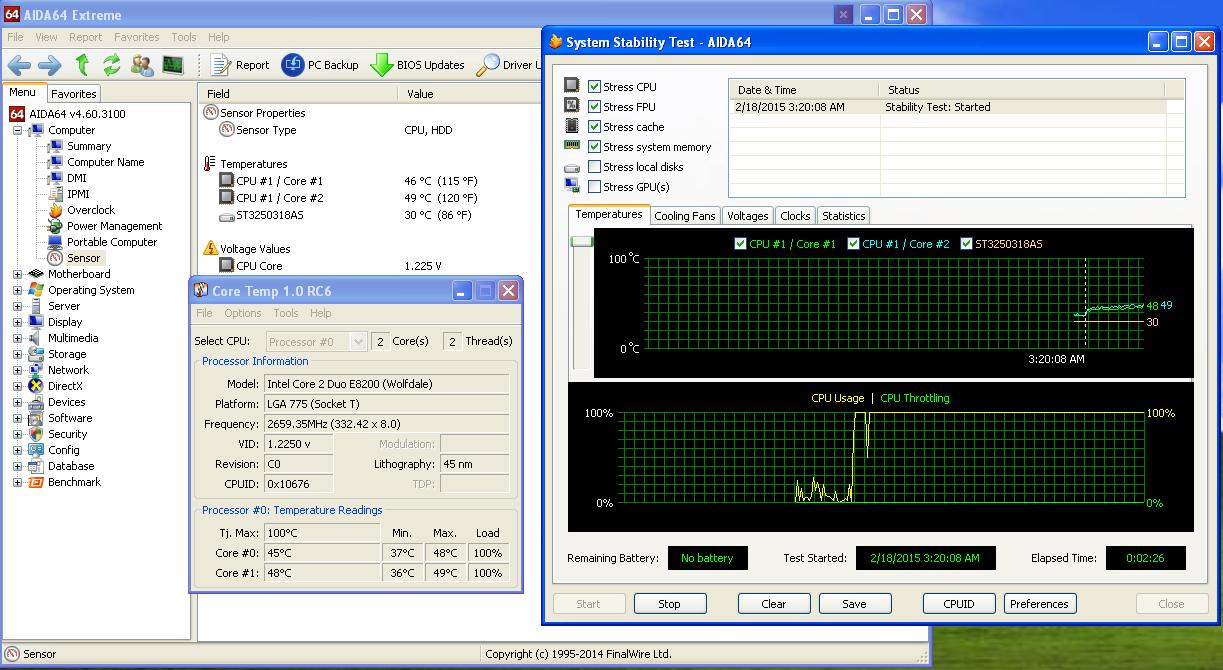Click the back navigation arrow
Viewport: 1223px width, 670px height.
19,65
